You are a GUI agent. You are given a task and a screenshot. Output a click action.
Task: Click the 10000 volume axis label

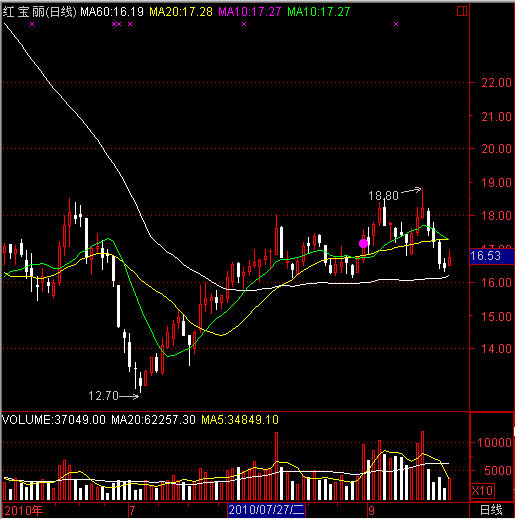click(494, 443)
